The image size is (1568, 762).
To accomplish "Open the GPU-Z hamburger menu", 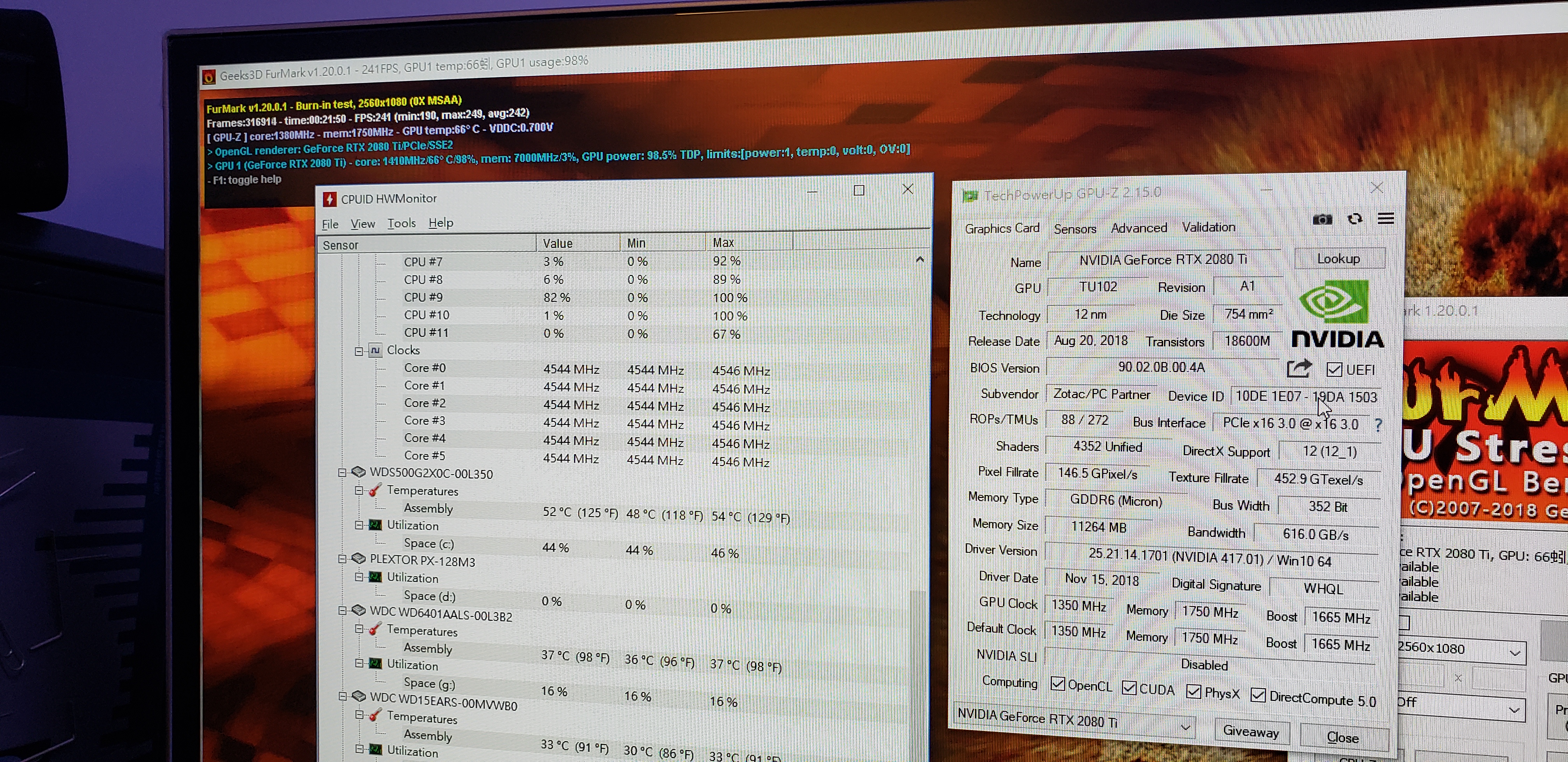I will point(1386,218).
